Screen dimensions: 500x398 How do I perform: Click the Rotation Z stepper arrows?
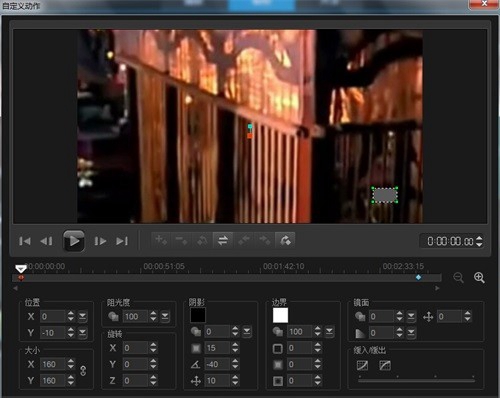[153, 380]
